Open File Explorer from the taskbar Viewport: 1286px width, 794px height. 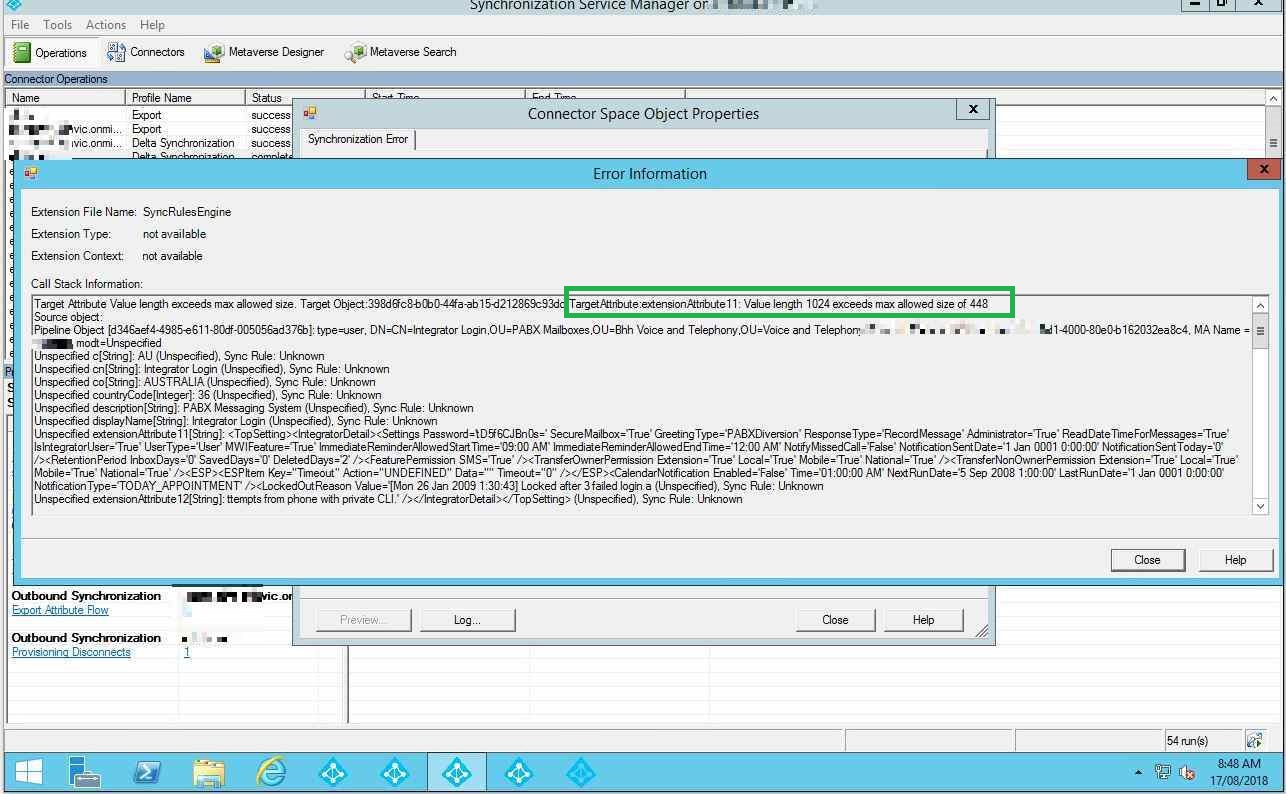[x=209, y=772]
